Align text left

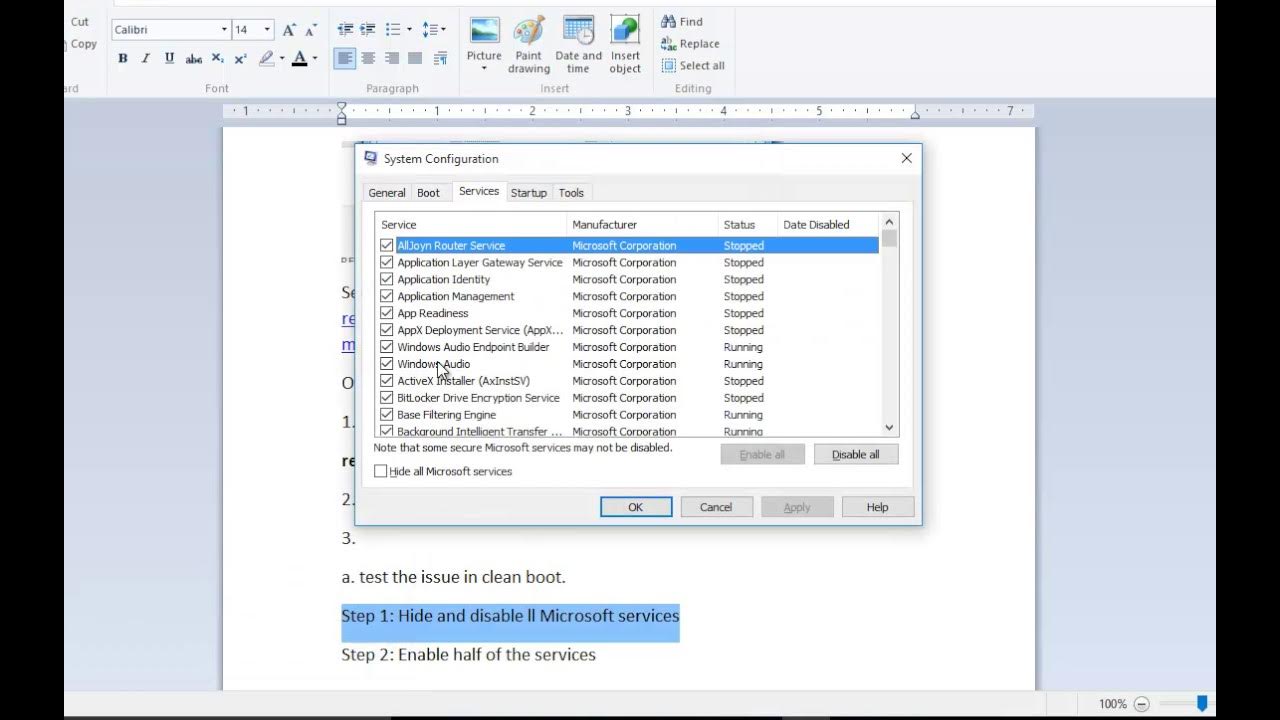pyautogui.click(x=345, y=59)
